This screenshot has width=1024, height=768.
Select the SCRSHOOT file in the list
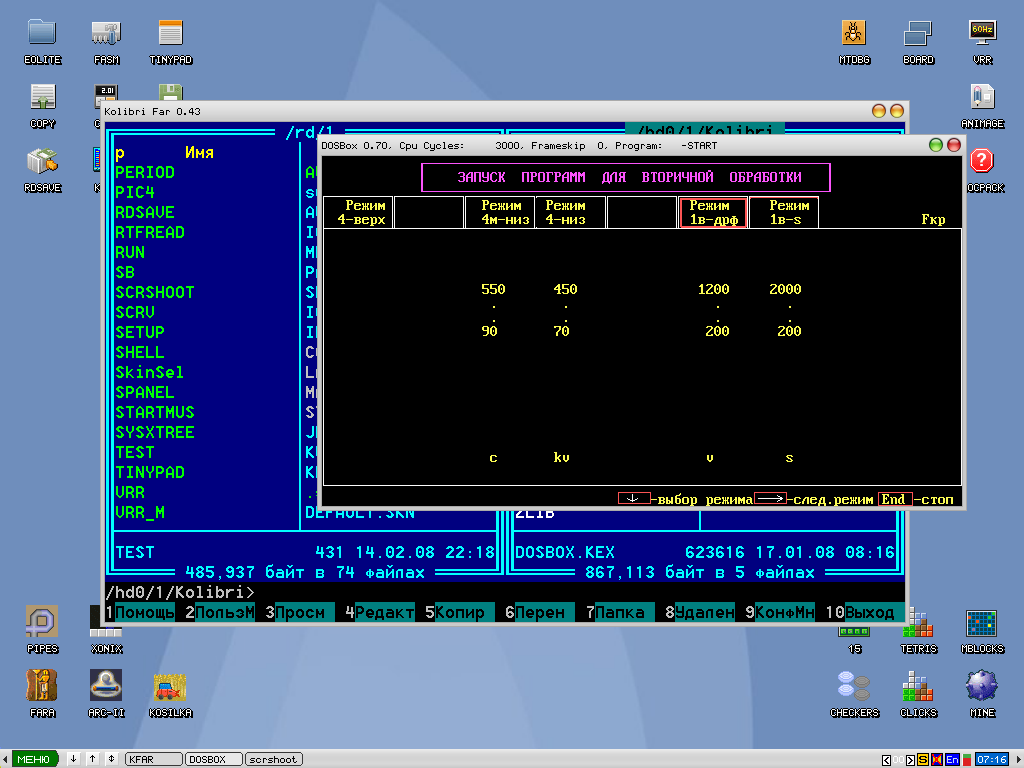click(155, 292)
